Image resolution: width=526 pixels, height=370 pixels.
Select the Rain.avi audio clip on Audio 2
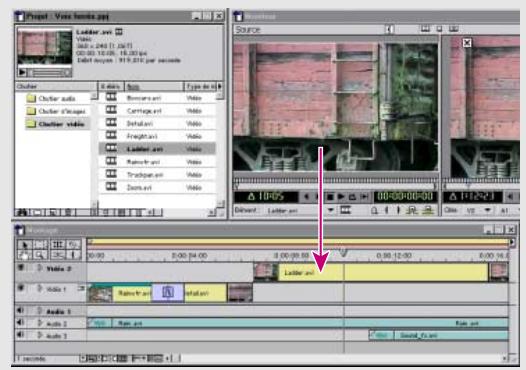298,323
